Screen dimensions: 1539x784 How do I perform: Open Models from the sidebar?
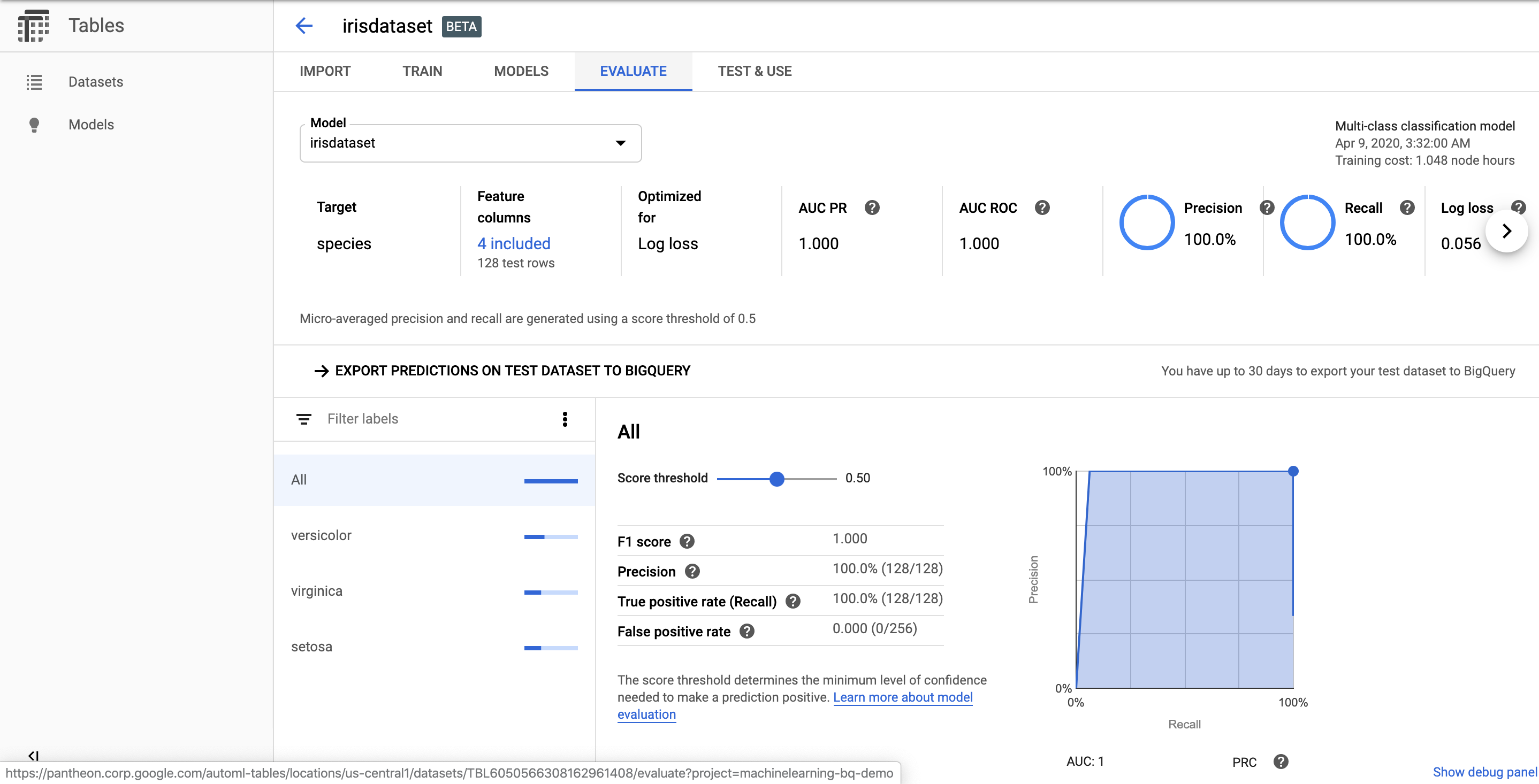point(91,124)
